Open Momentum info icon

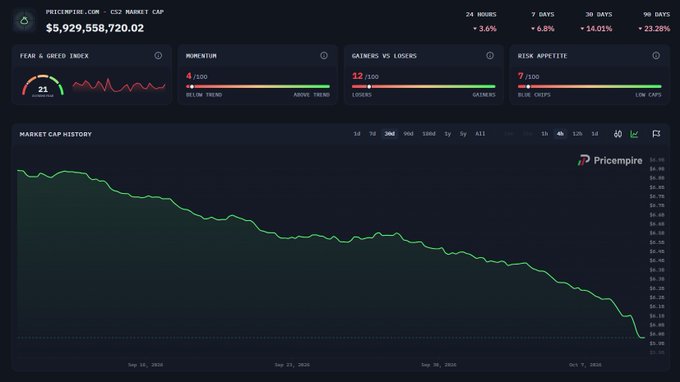(x=324, y=56)
